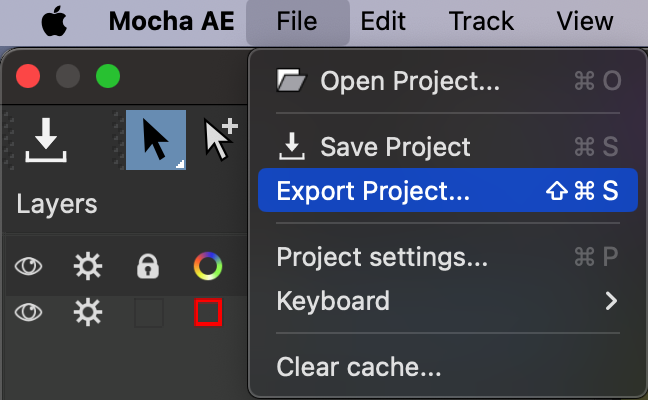Image resolution: width=648 pixels, height=400 pixels.
Task: Expand the Keyboard submenu
Action: click(x=447, y=300)
